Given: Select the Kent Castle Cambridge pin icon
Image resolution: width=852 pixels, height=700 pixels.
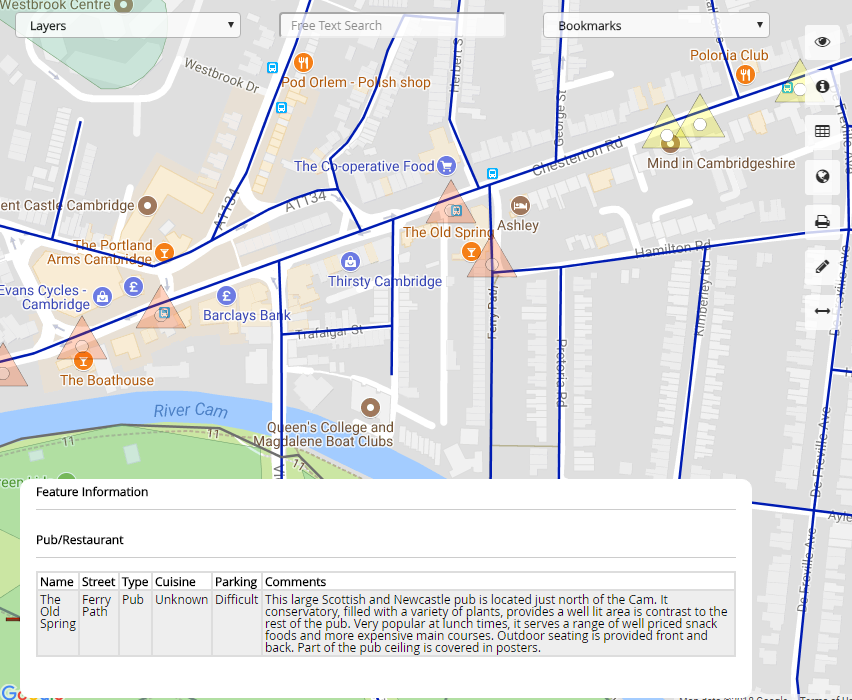Looking at the screenshot, I should (x=147, y=205).
